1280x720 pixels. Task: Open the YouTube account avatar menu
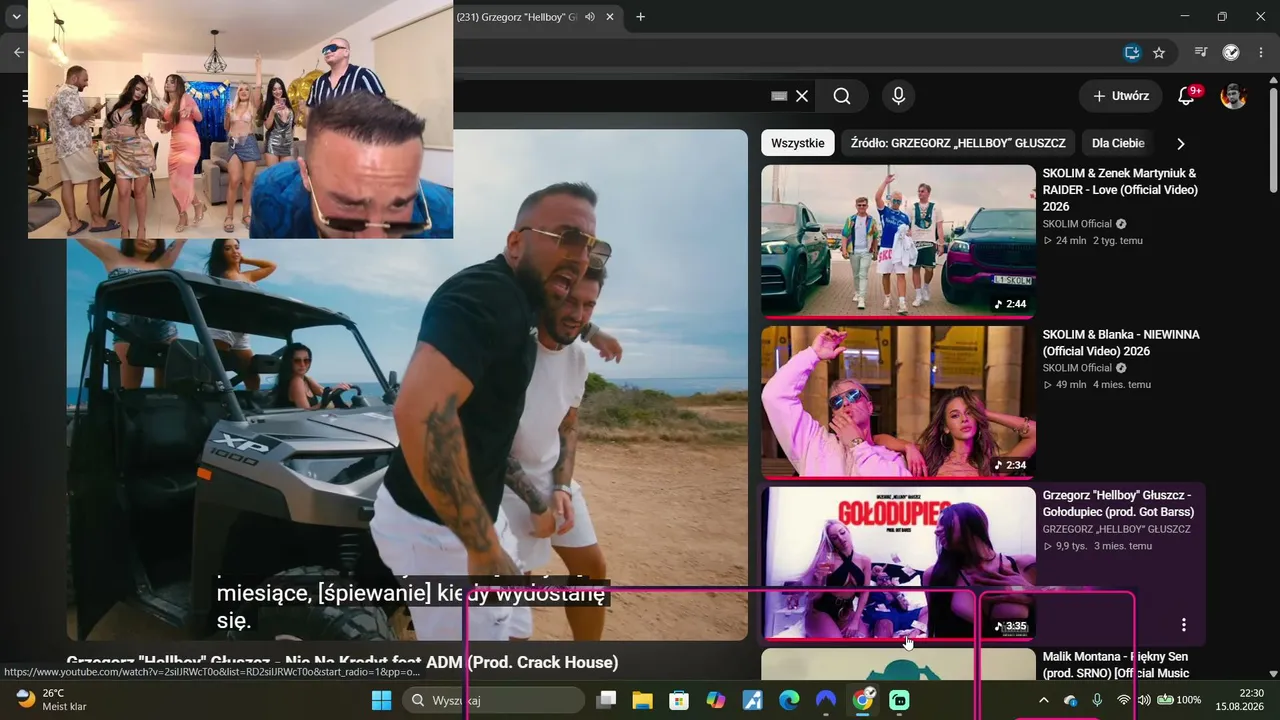coord(1233,96)
